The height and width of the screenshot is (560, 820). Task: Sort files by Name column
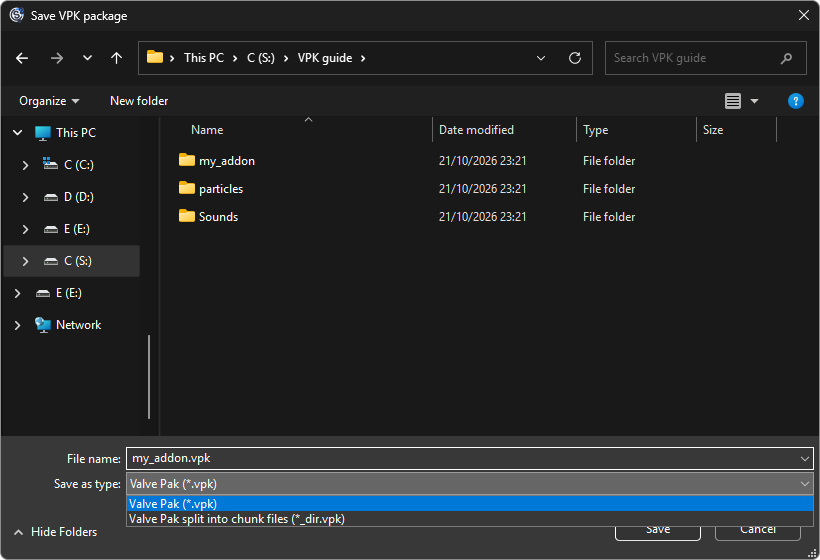point(207,130)
